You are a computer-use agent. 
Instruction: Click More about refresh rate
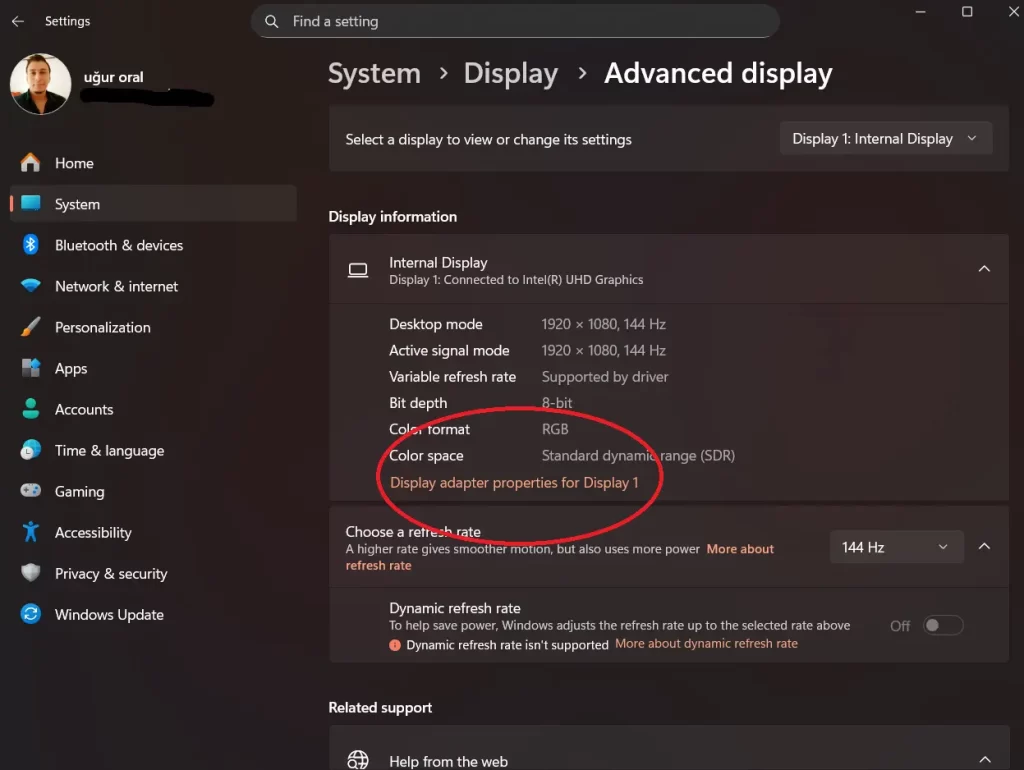click(740, 548)
